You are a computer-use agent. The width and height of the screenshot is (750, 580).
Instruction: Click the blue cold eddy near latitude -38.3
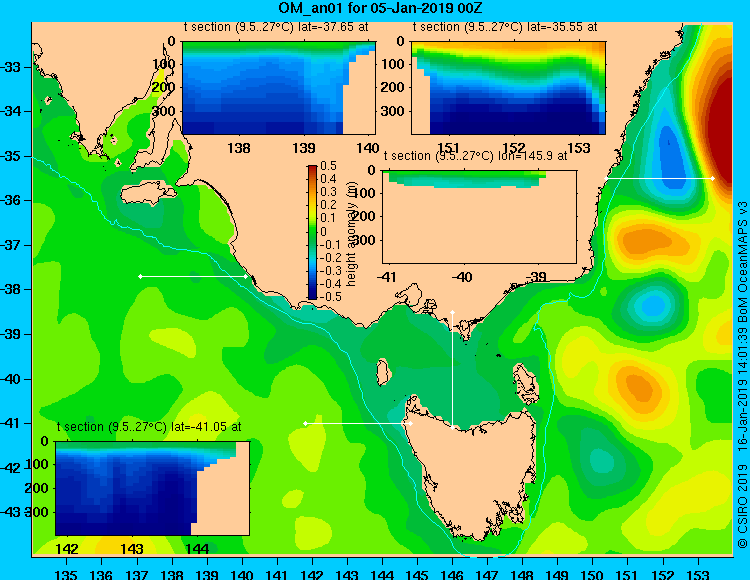pos(652,305)
